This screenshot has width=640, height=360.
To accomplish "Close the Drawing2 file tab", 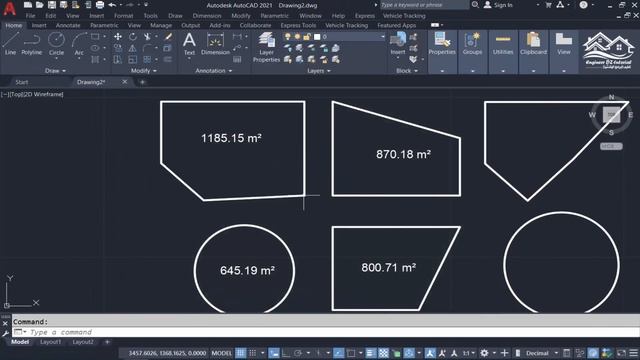I will coord(124,82).
